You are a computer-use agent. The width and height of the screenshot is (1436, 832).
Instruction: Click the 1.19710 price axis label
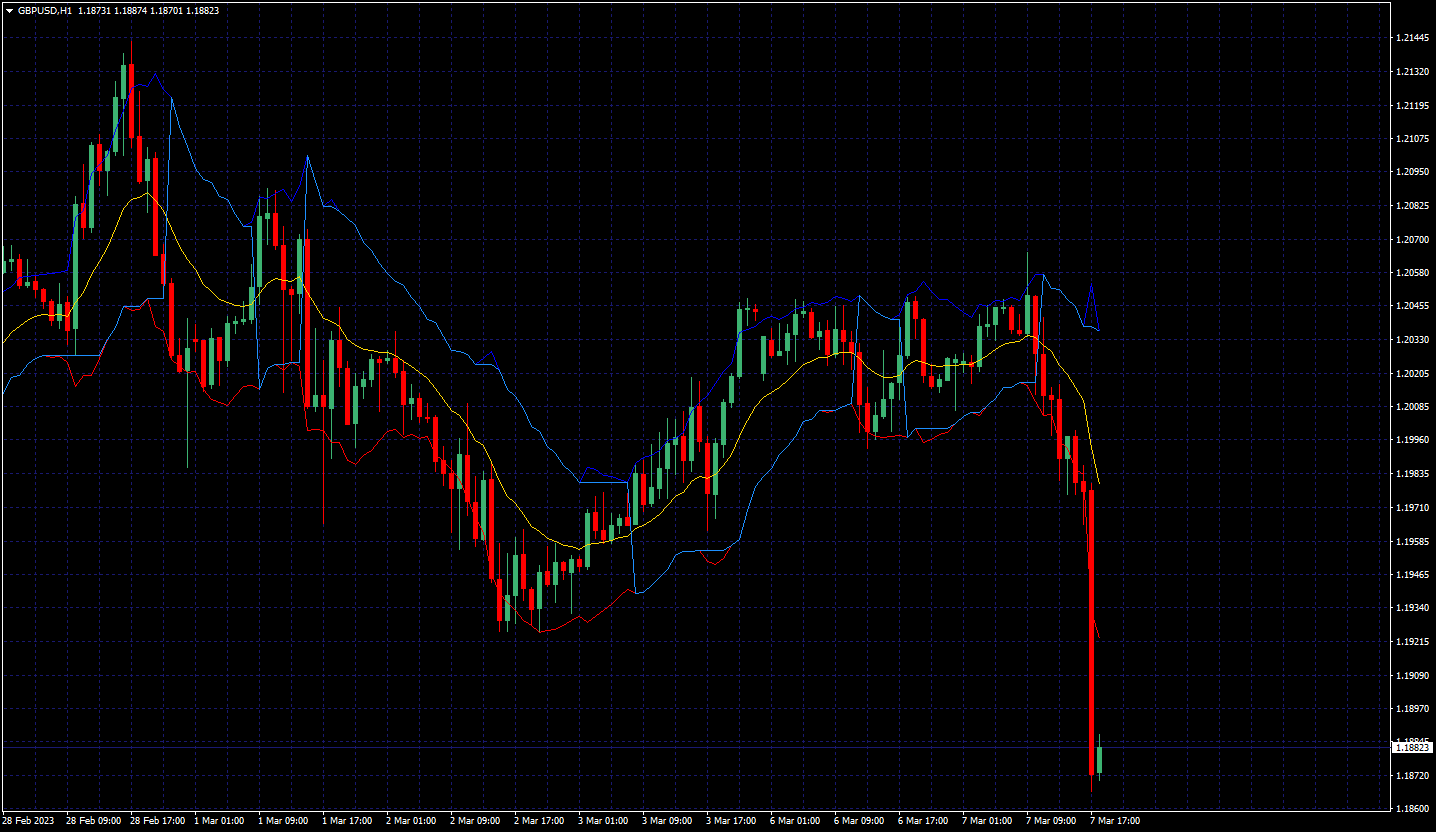pos(1412,508)
